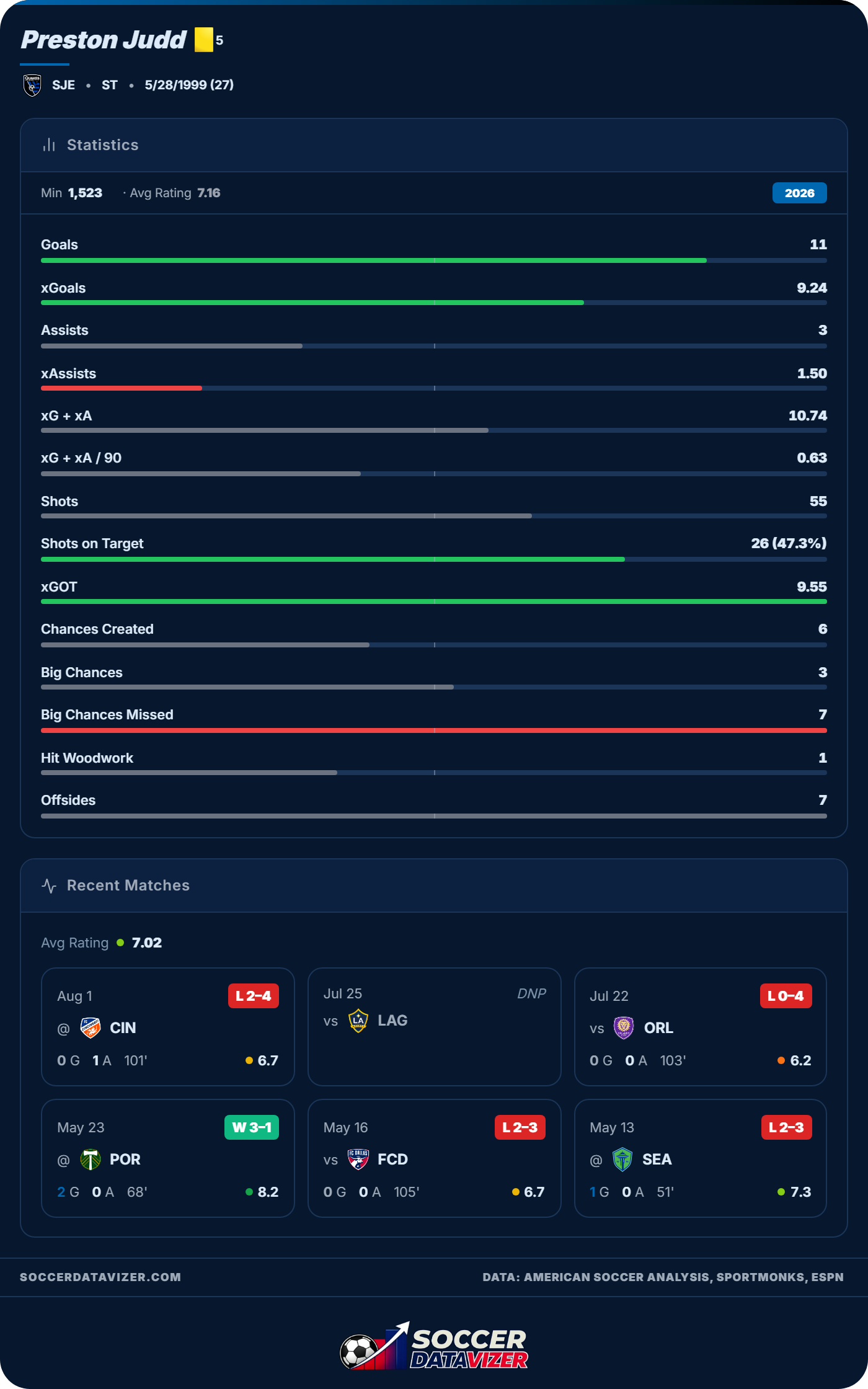
Task: Click the 6.2 rating on ORL card
Action: (x=800, y=1060)
